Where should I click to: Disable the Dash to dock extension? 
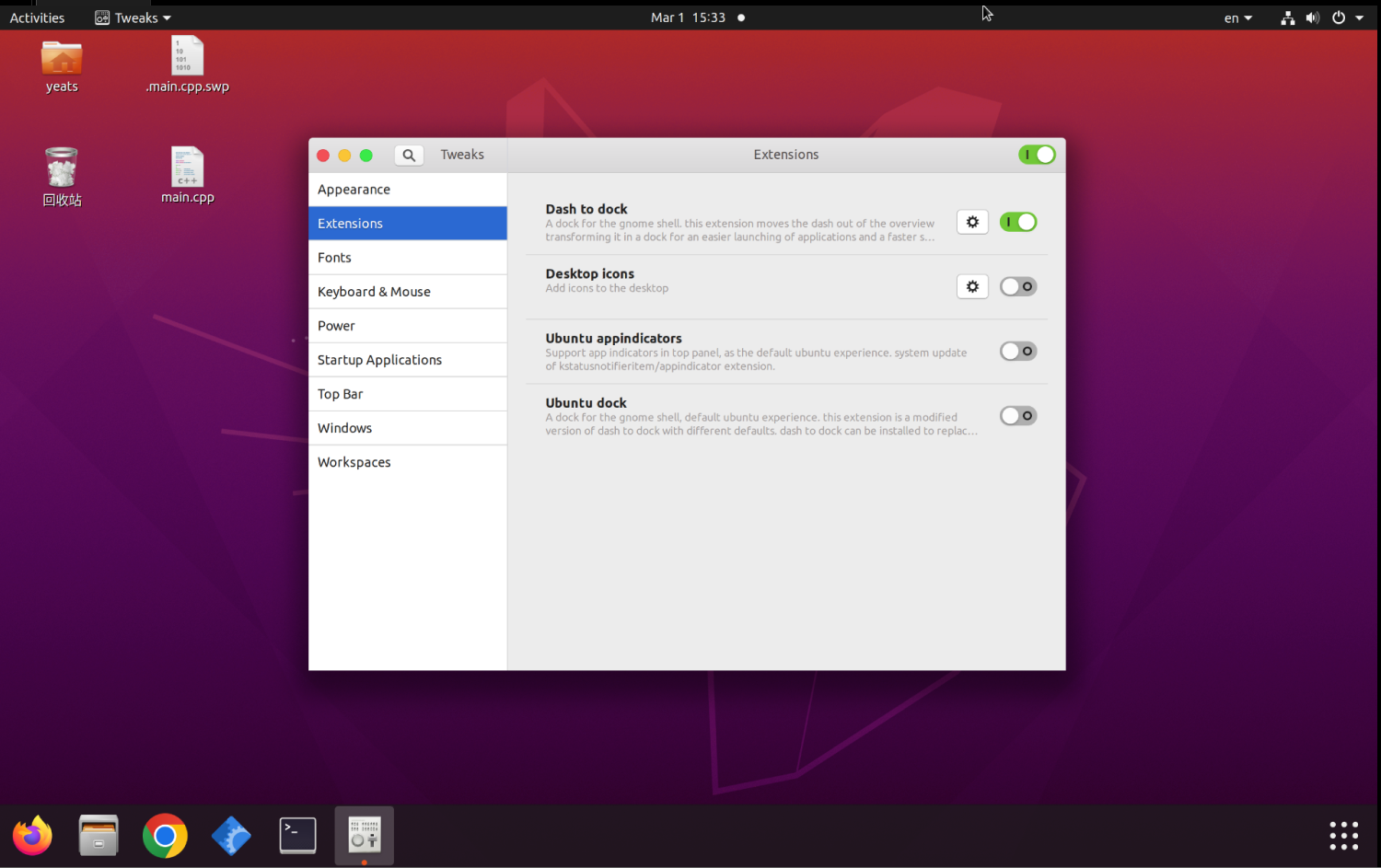coord(1017,221)
